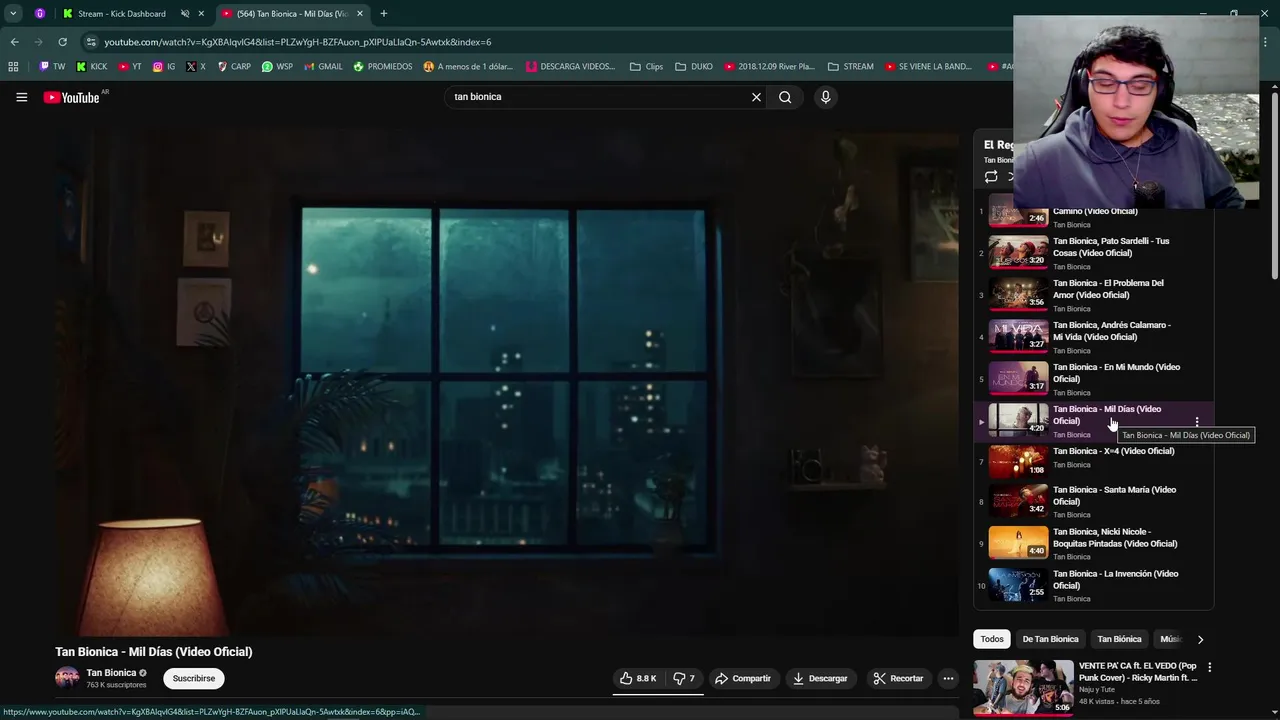The height and width of the screenshot is (720, 1280).
Task: Share the video with Compartir
Action: pyautogui.click(x=743, y=678)
